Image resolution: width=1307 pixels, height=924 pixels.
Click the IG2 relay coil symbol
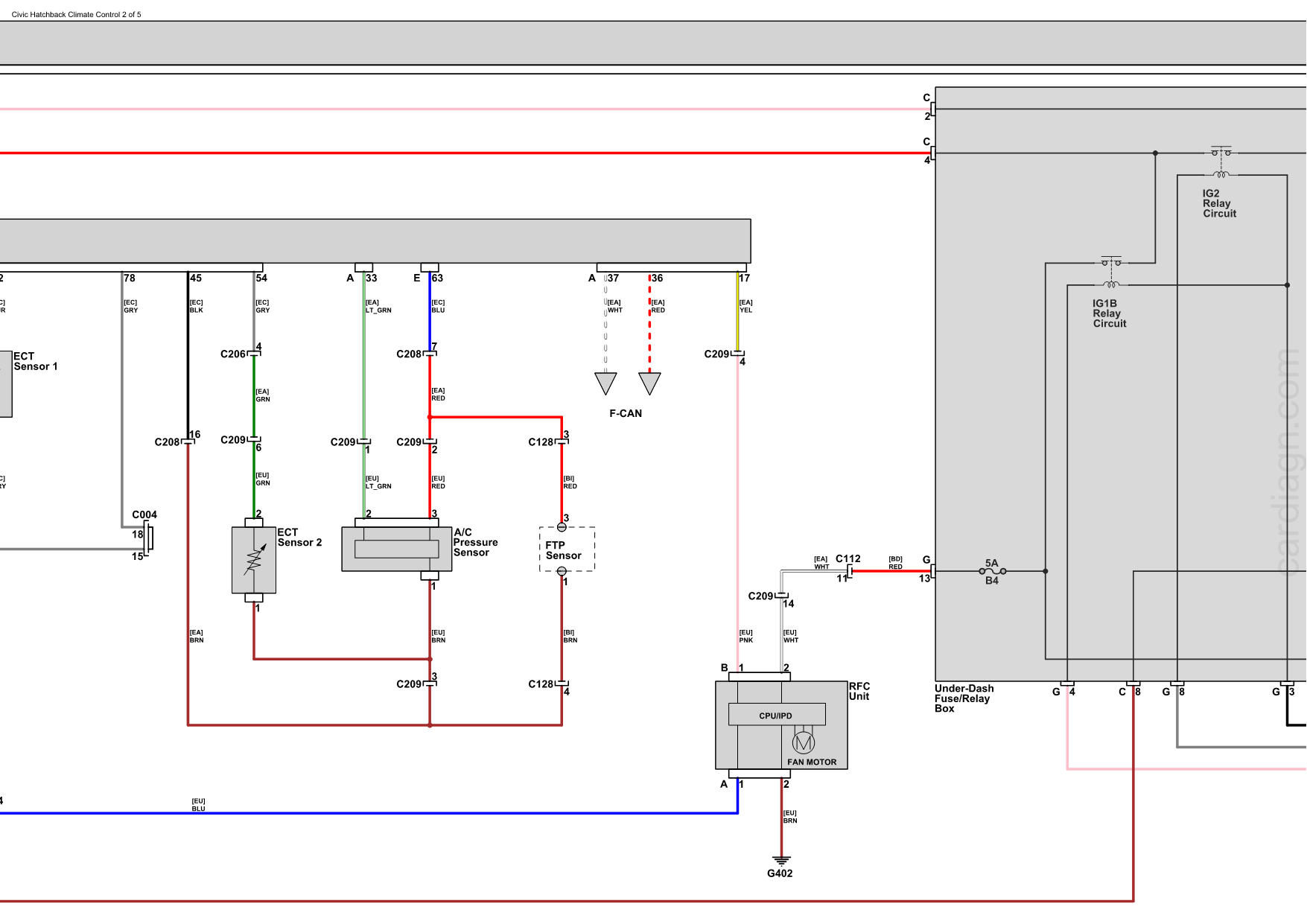point(1221,174)
